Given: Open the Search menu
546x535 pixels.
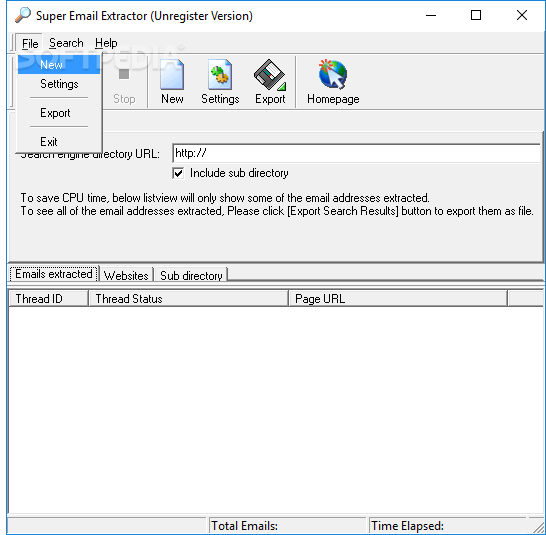Looking at the screenshot, I should click(x=66, y=43).
